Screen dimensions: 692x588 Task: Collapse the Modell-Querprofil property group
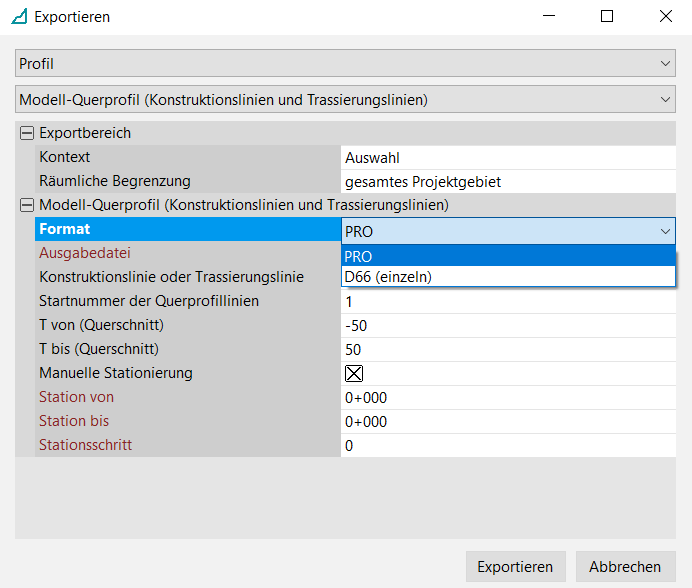pos(26,205)
